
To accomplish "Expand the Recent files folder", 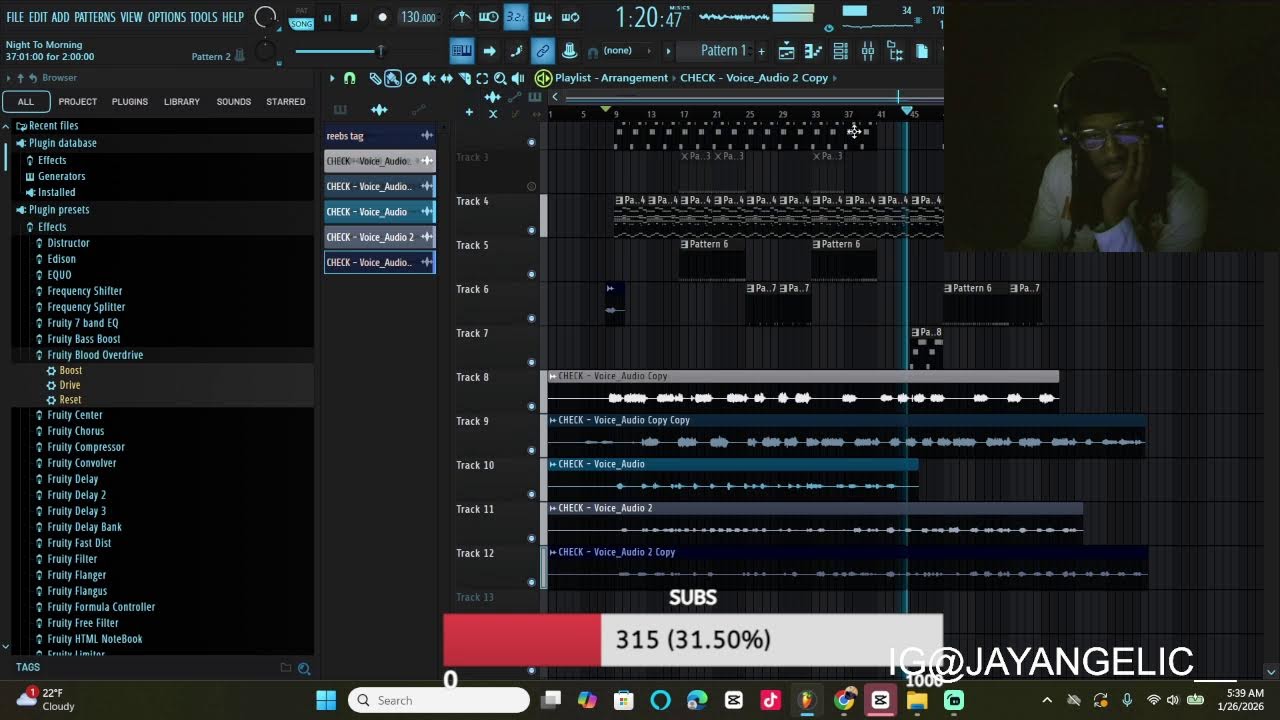I will (53, 126).
